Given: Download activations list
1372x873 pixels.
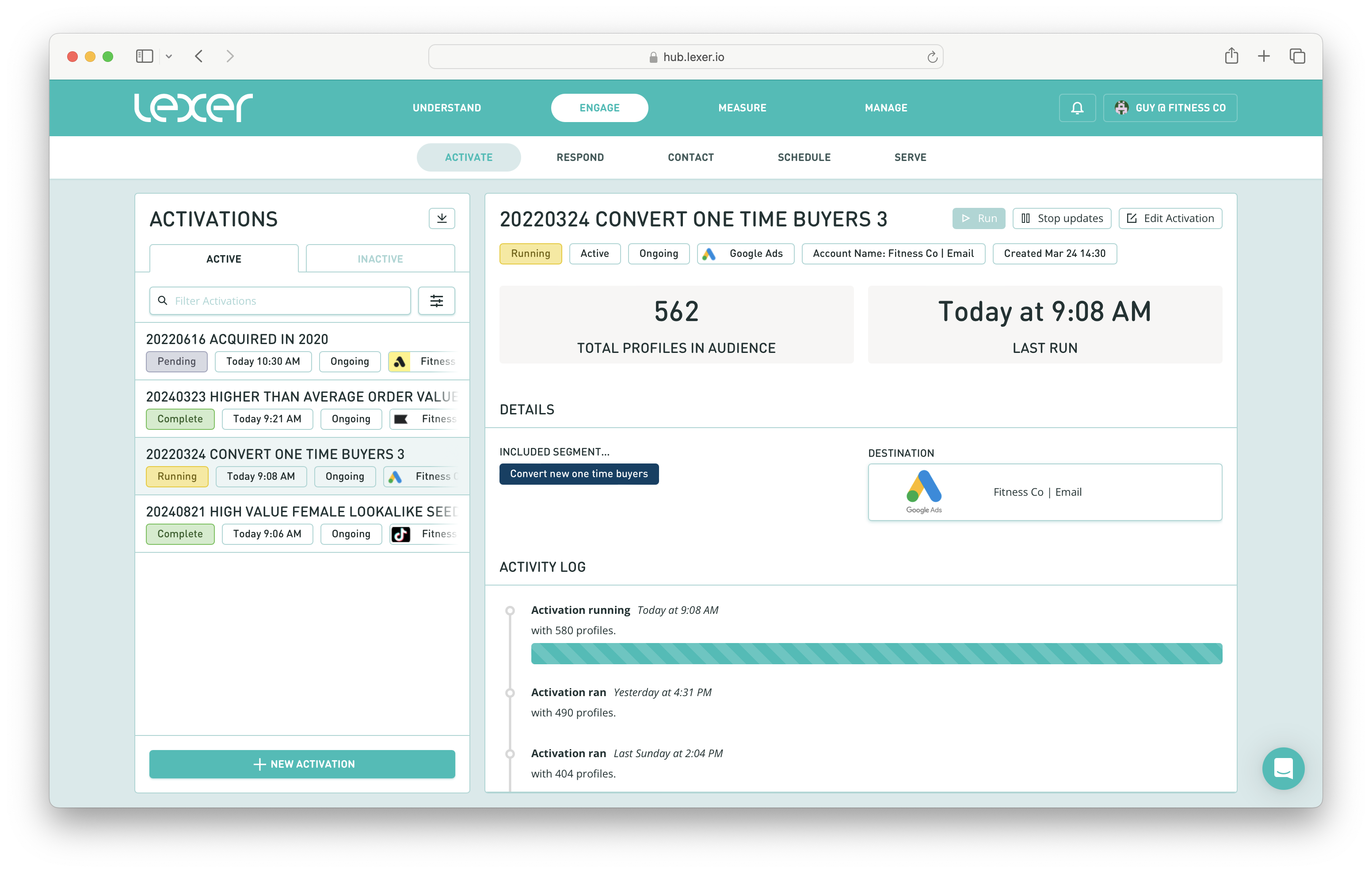Looking at the screenshot, I should [x=442, y=218].
